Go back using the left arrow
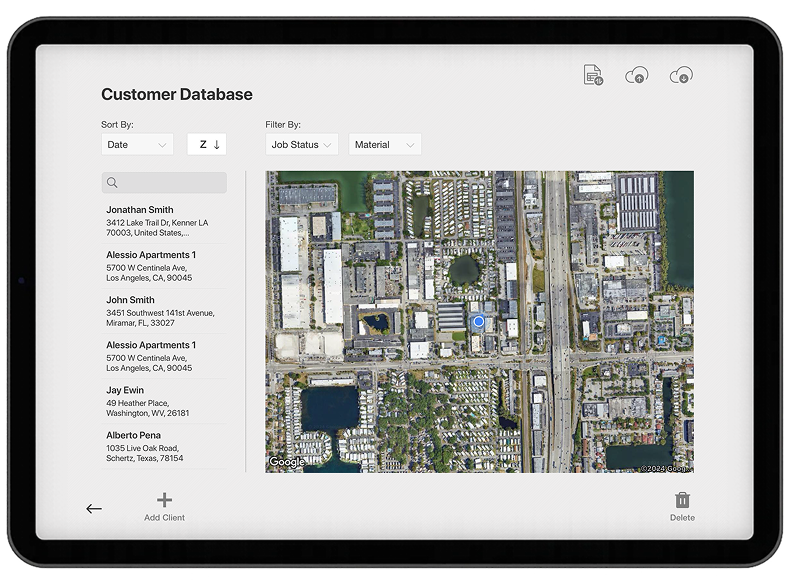The height and width of the screenshot is (584, 796). click(94, 508)
